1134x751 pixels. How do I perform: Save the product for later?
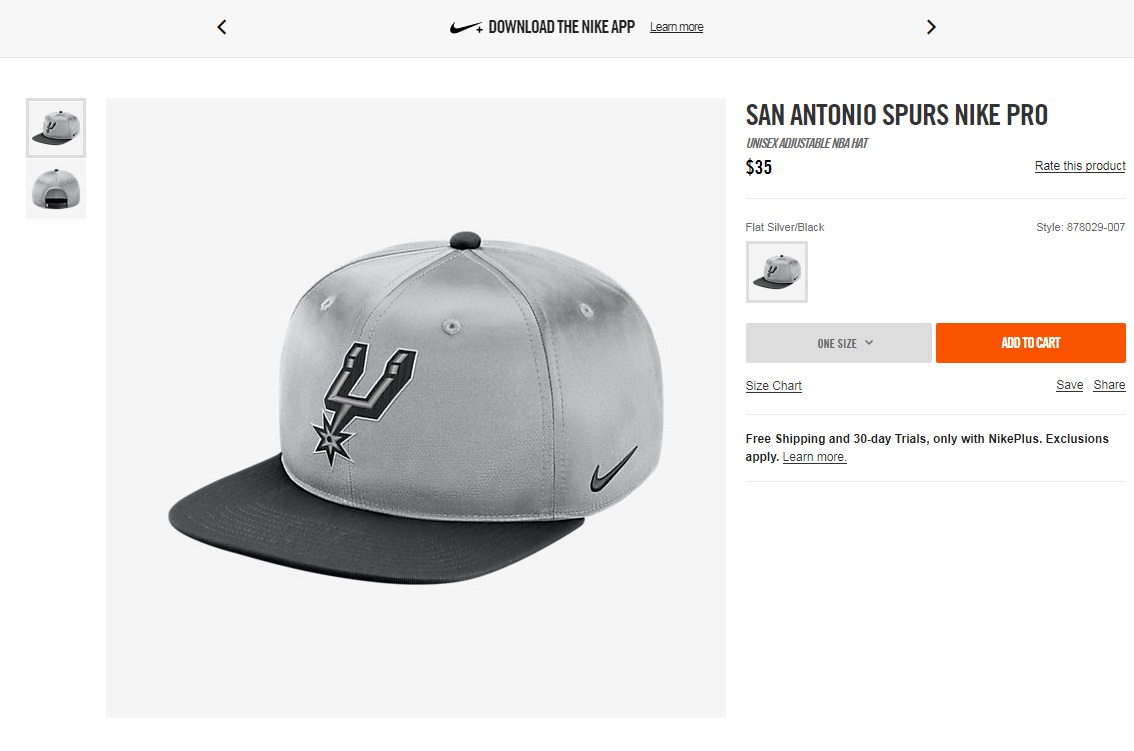1069,385
